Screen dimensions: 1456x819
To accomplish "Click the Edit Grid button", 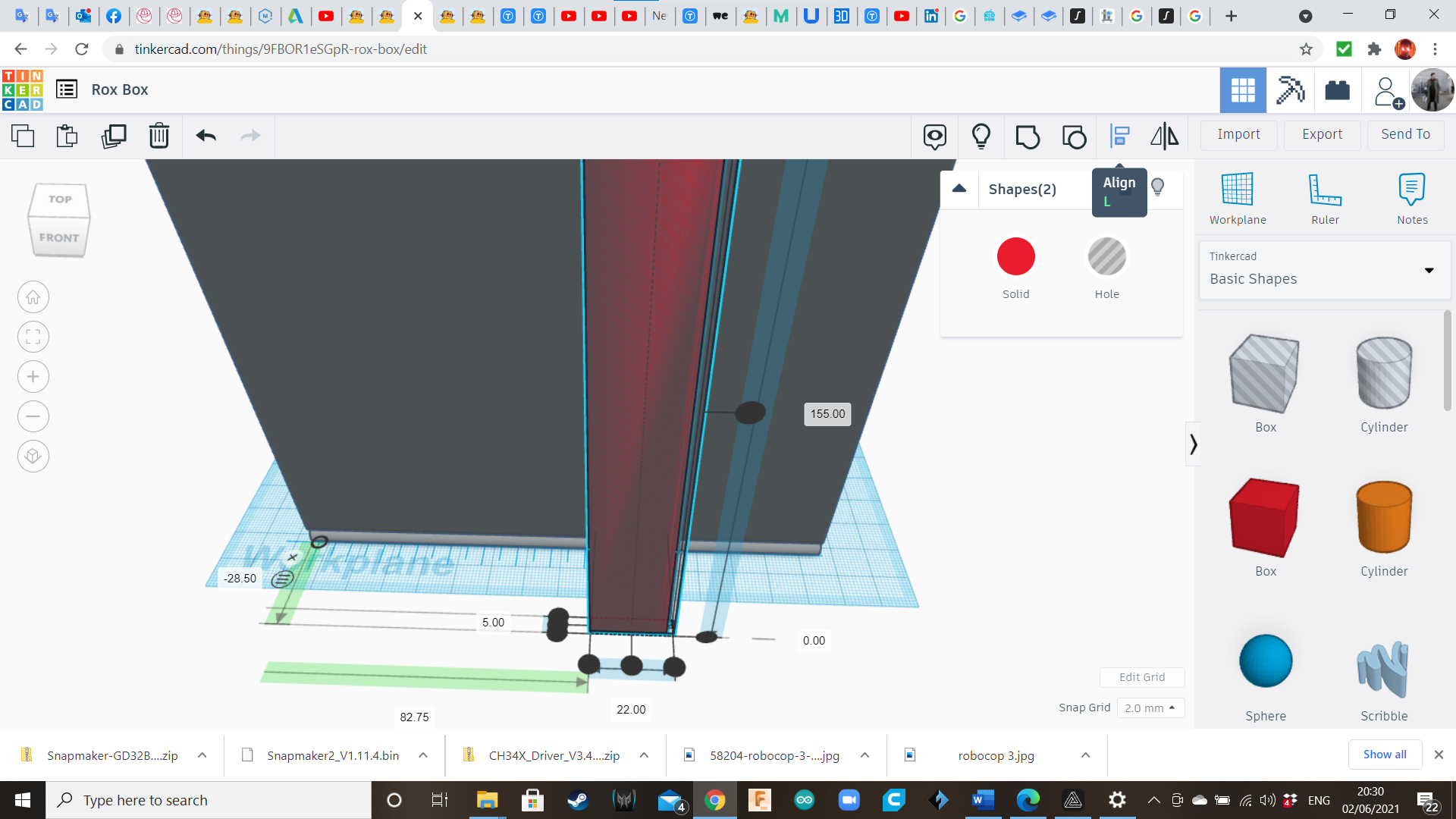I will click(x=1142, y=677).
